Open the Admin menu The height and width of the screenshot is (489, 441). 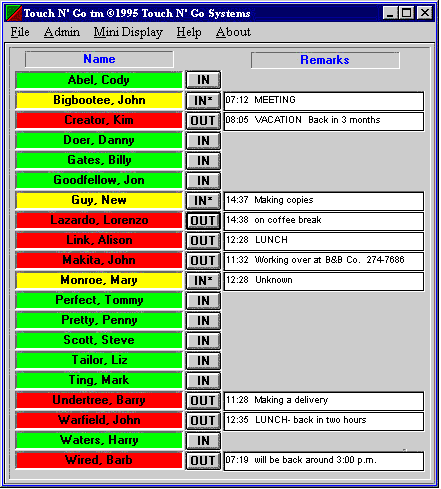coord(62,32)
